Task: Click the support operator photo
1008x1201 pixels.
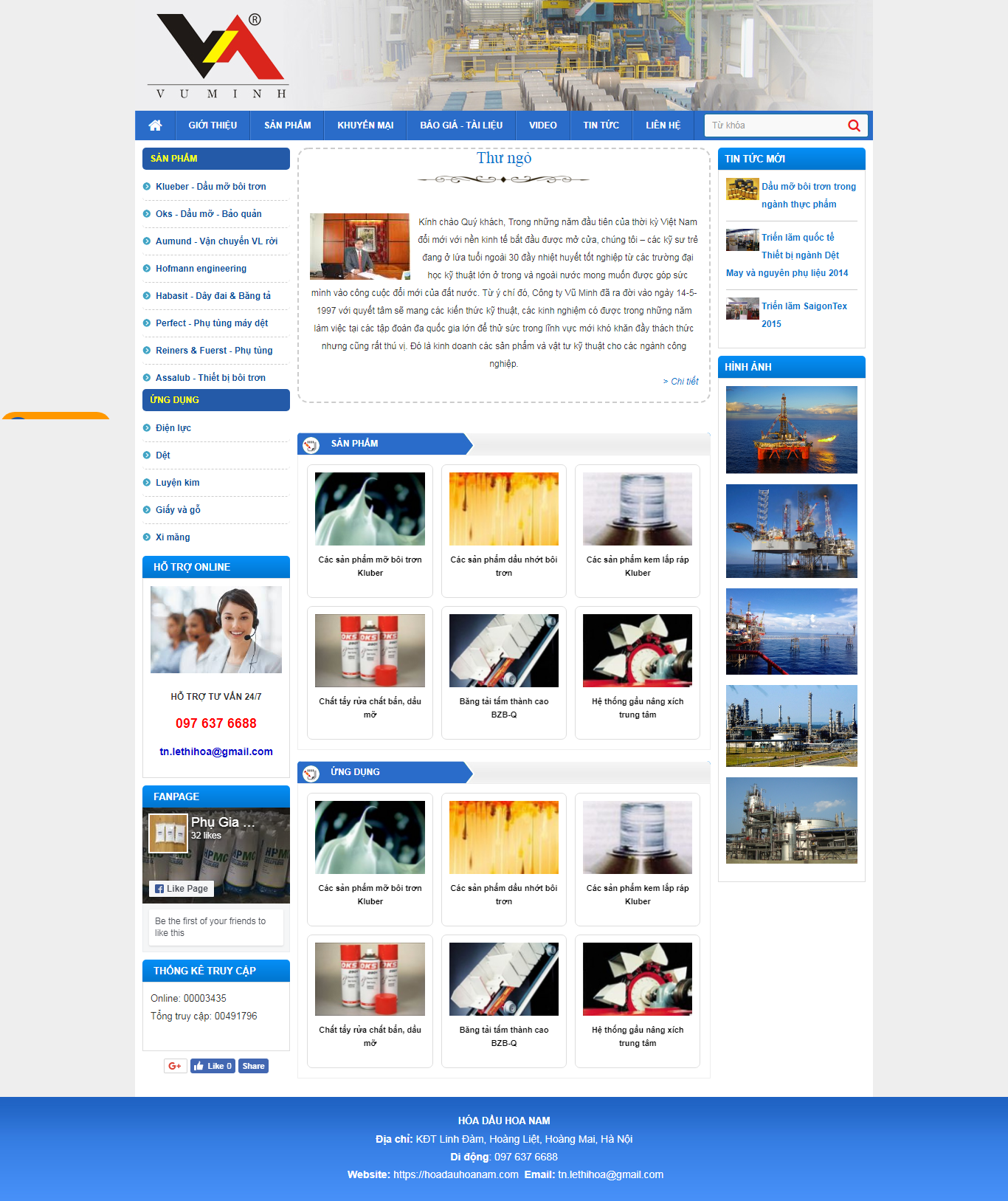Action: pos(216,630)
